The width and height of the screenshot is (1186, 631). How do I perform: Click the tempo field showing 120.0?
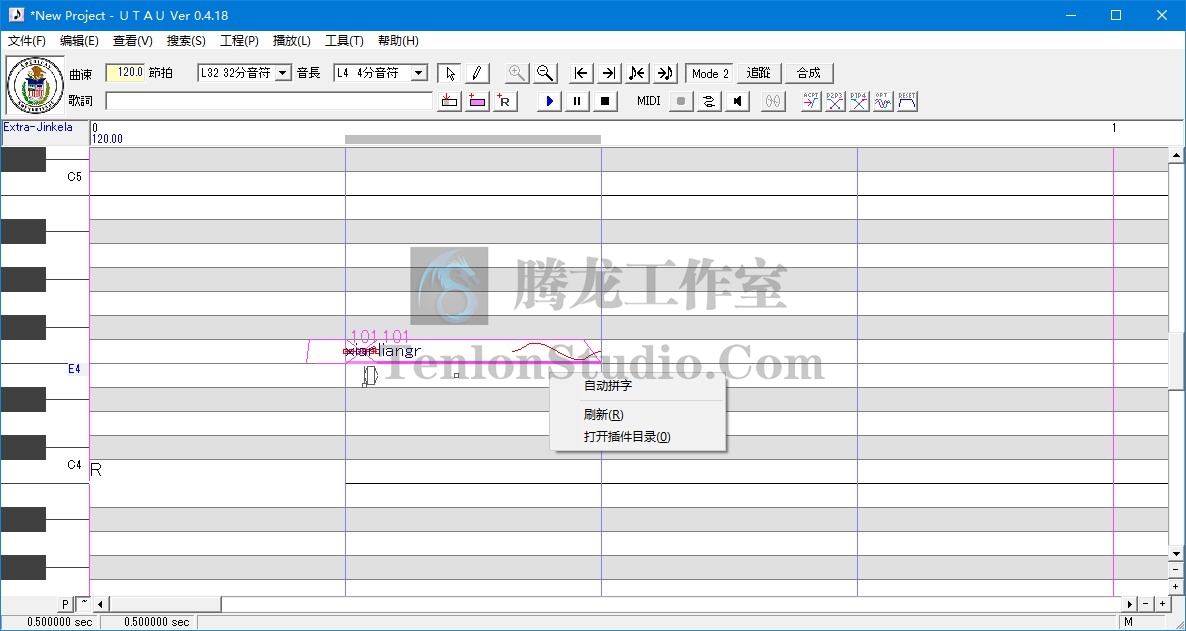coord(125,73)
